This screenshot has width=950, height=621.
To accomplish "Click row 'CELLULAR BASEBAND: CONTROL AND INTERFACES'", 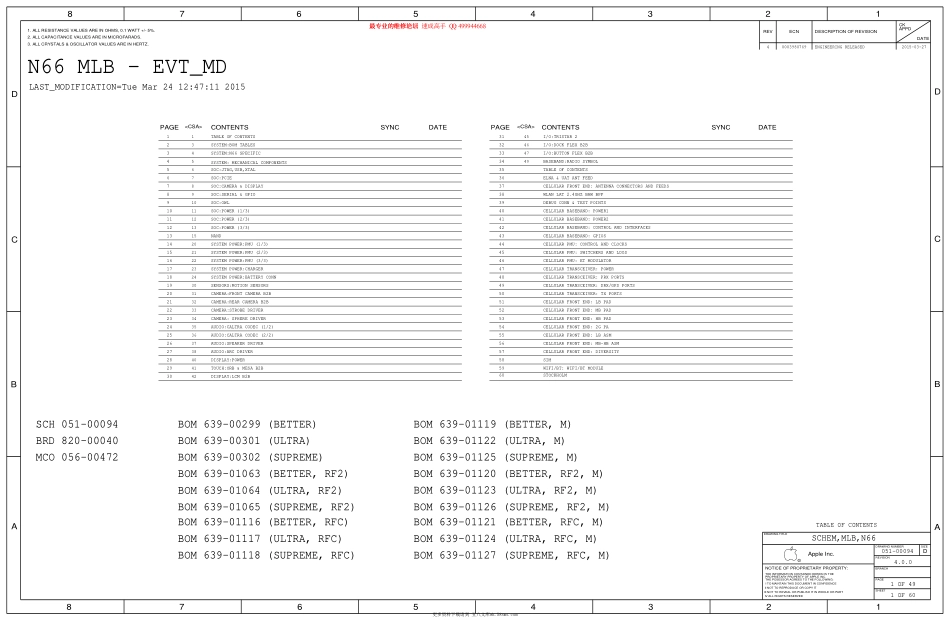I will (x=641, y=228).
